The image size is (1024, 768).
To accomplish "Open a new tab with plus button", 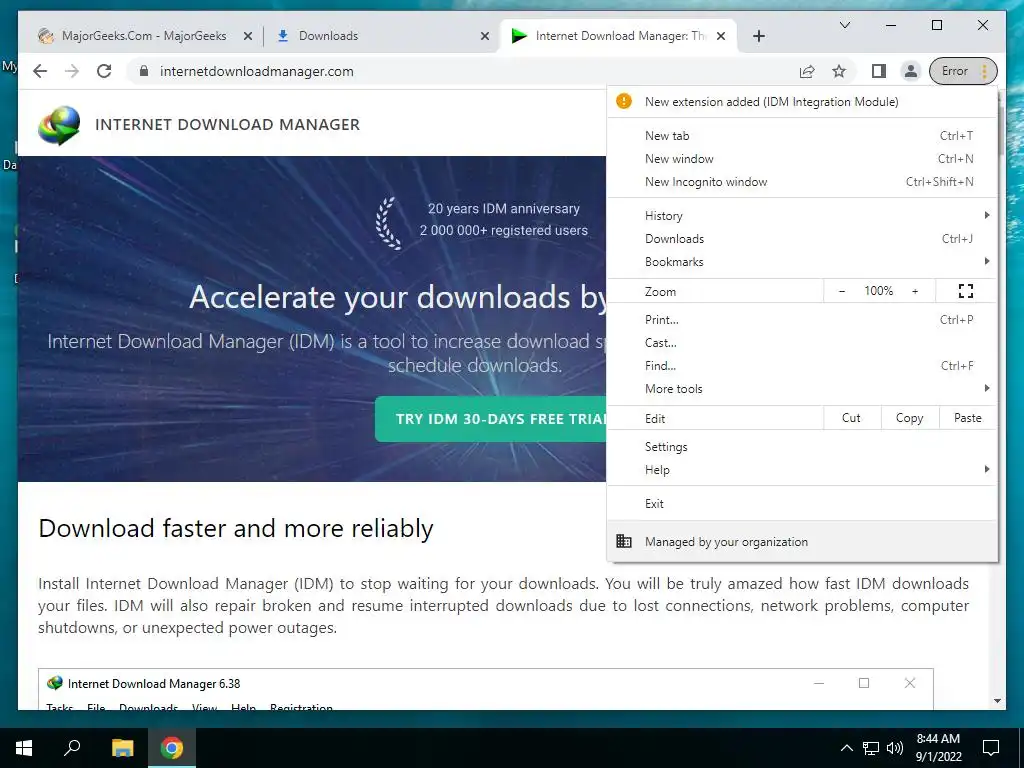I will click(x=758, y=36).
